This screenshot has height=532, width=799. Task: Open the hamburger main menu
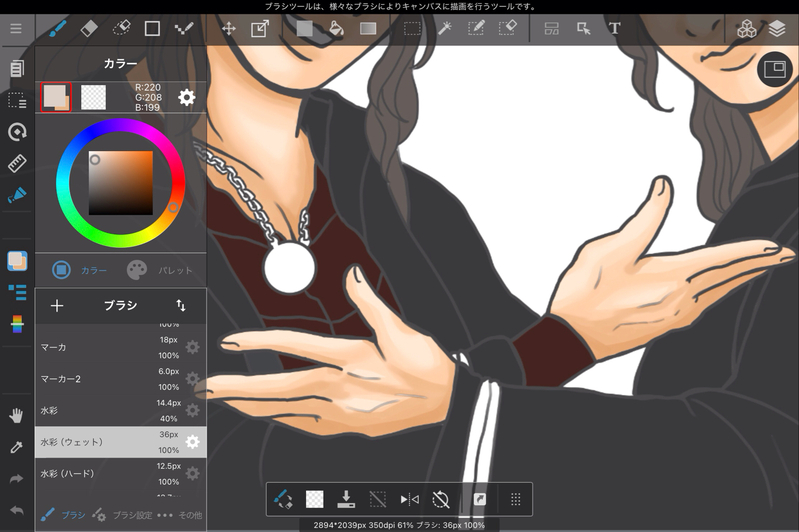[16, 29]
